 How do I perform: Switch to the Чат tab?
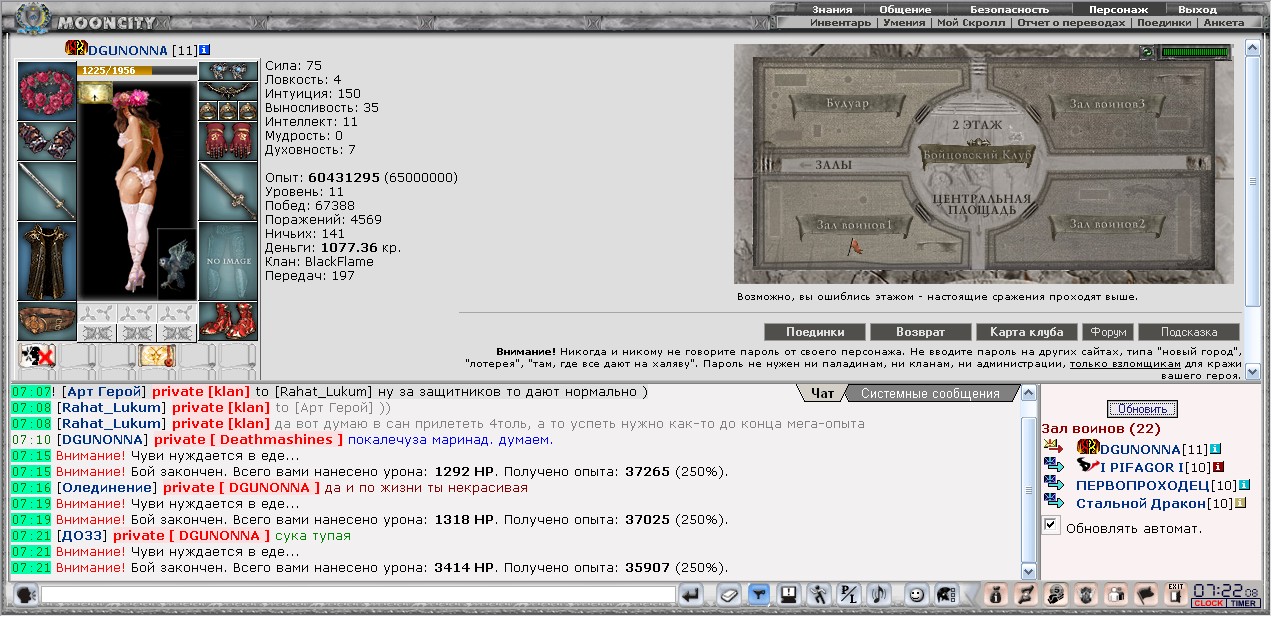[x=822, y=393]
